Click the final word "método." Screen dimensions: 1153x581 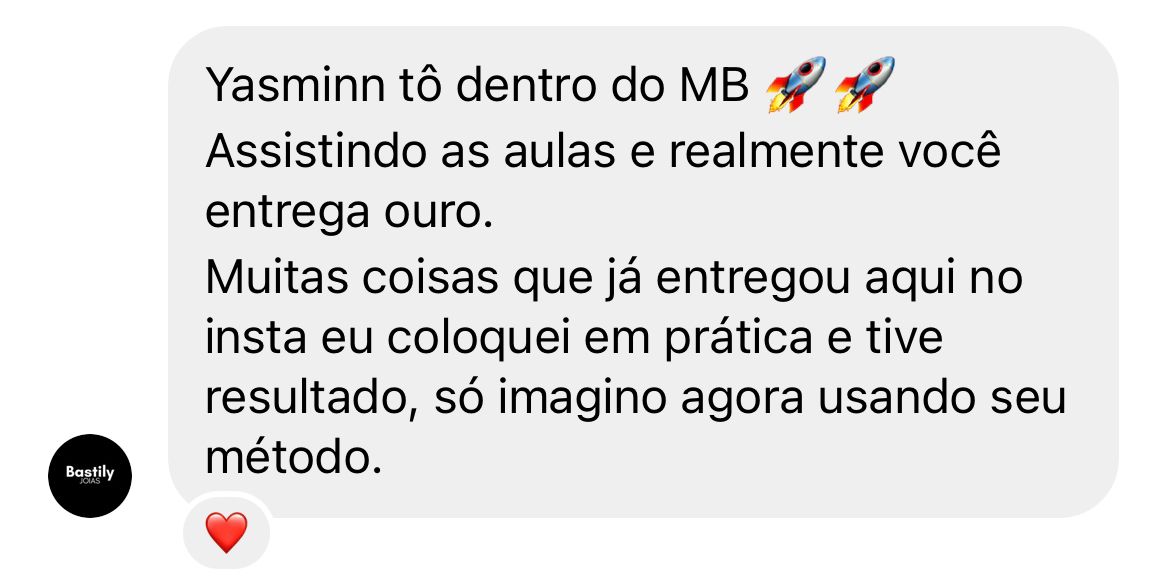coord(294,458)
